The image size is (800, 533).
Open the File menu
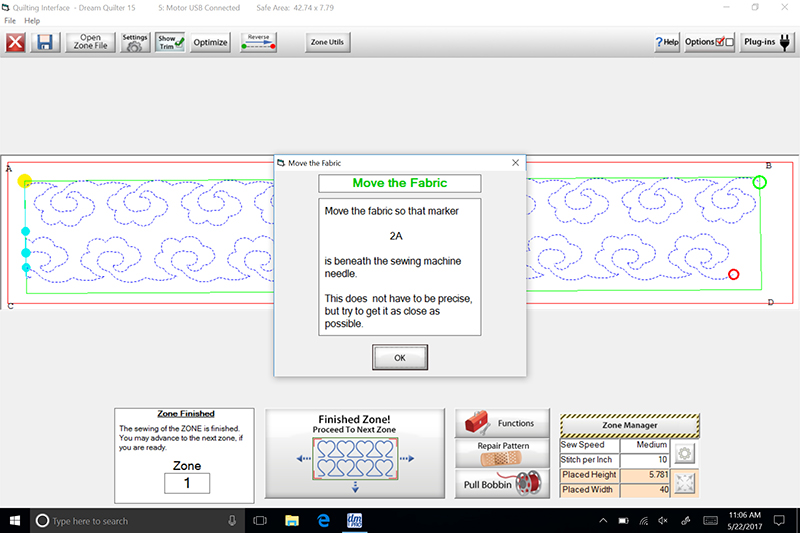coord(10,20)
